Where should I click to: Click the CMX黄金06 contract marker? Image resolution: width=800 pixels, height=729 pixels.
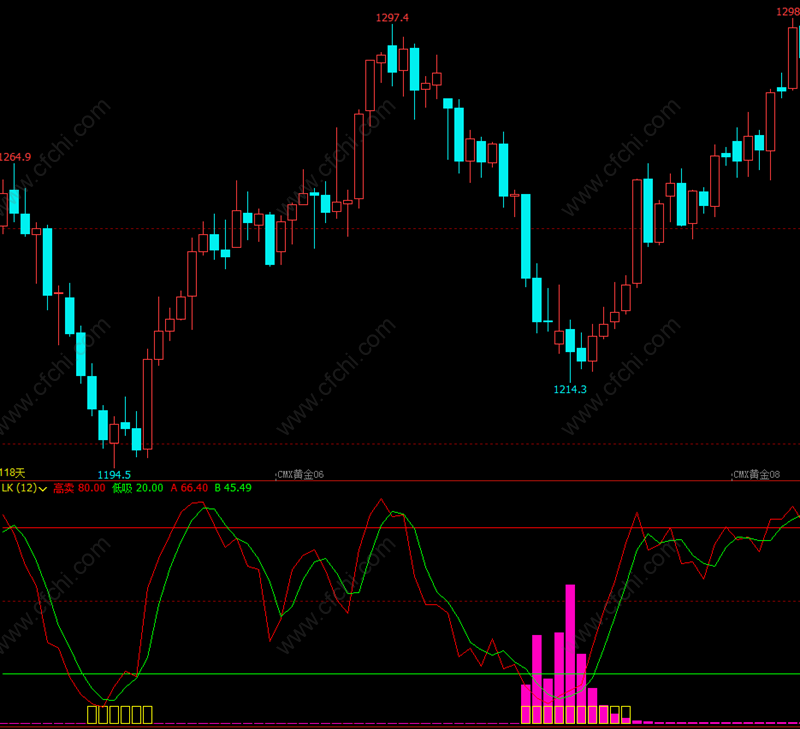300,474
